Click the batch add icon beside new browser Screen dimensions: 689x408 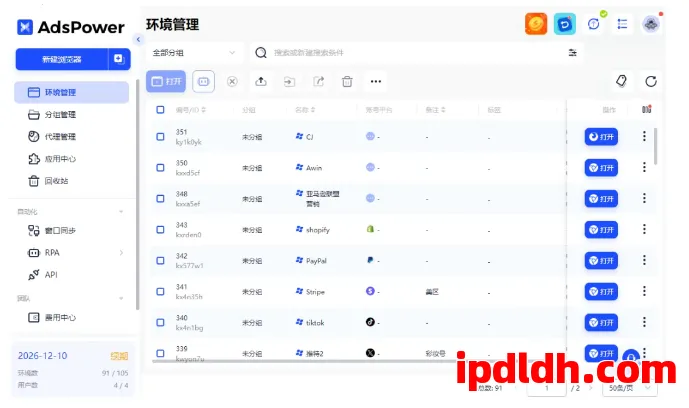[119, 59]
